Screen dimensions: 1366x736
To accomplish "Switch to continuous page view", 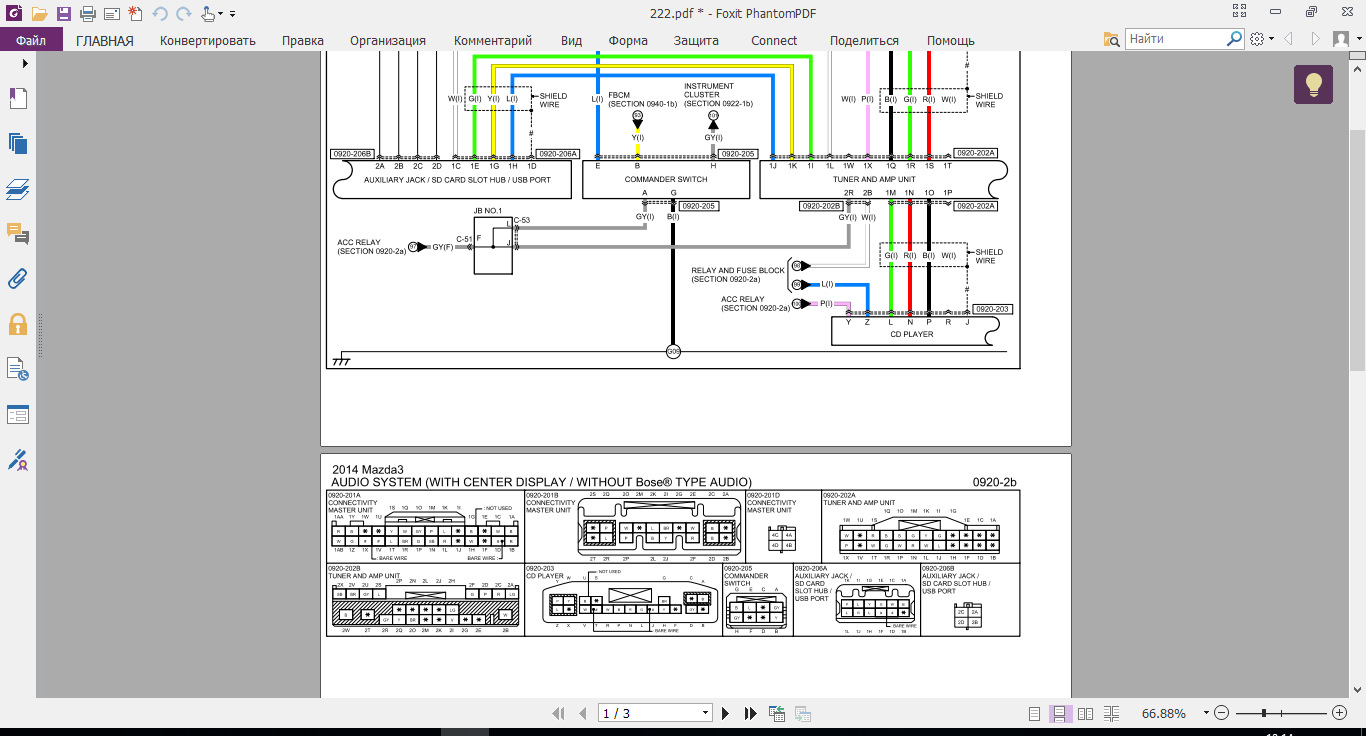I will pyautogui.click(x=1059, y=713).
